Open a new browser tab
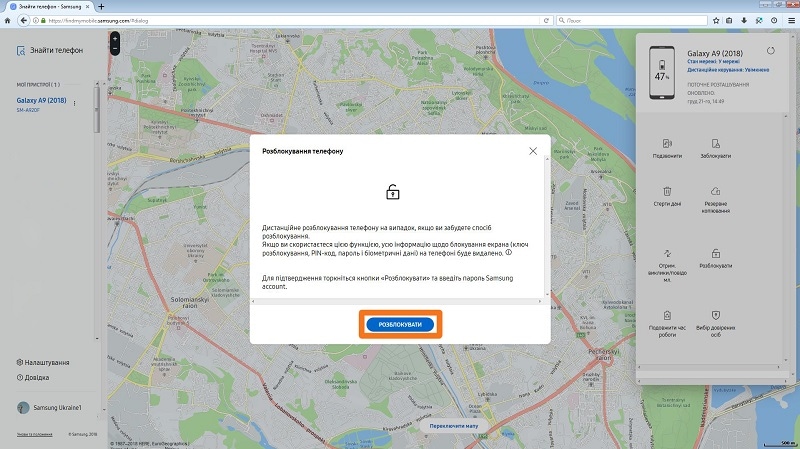The image size is (800, 449). click(x=101, y=7)
